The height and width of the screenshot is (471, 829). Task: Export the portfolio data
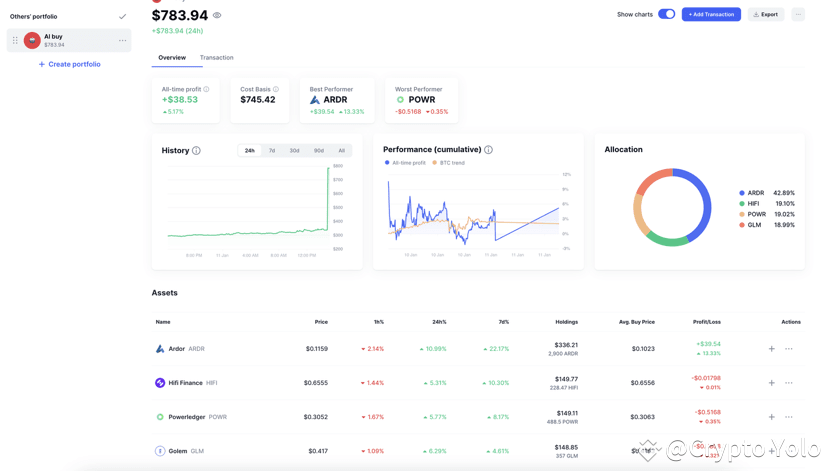click(x=766, y=14)
